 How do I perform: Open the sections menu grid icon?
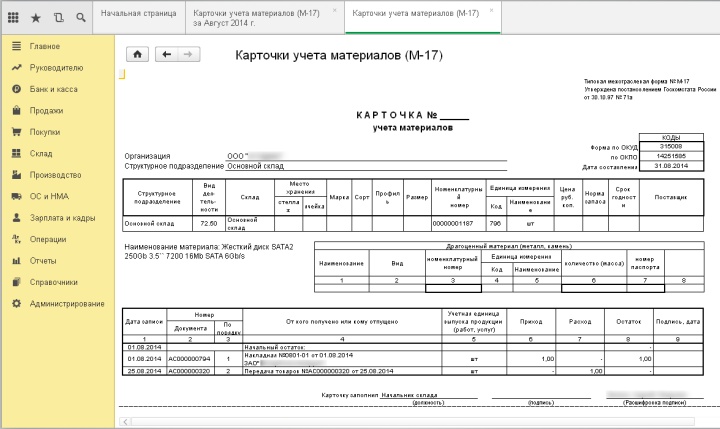pyautogui.click(x=13, y=17)
